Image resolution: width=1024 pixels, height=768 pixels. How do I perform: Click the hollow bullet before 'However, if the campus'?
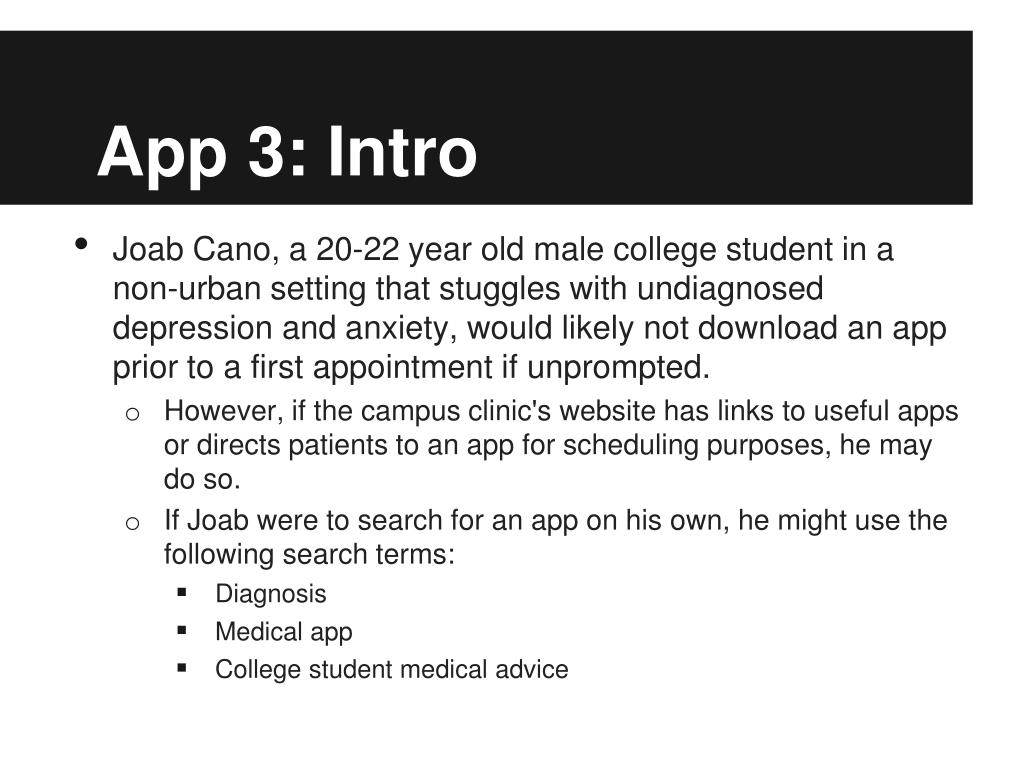tap(132, 414)
